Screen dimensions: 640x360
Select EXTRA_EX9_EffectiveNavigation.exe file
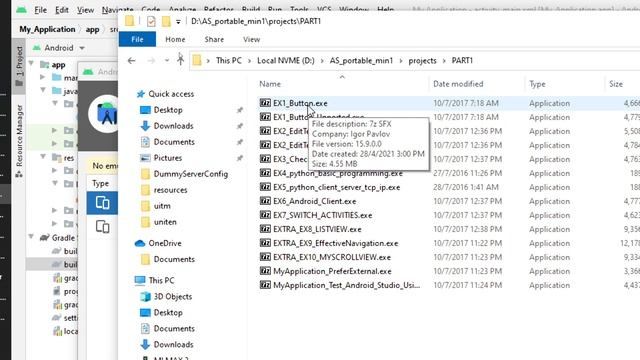tap(336, 243)
